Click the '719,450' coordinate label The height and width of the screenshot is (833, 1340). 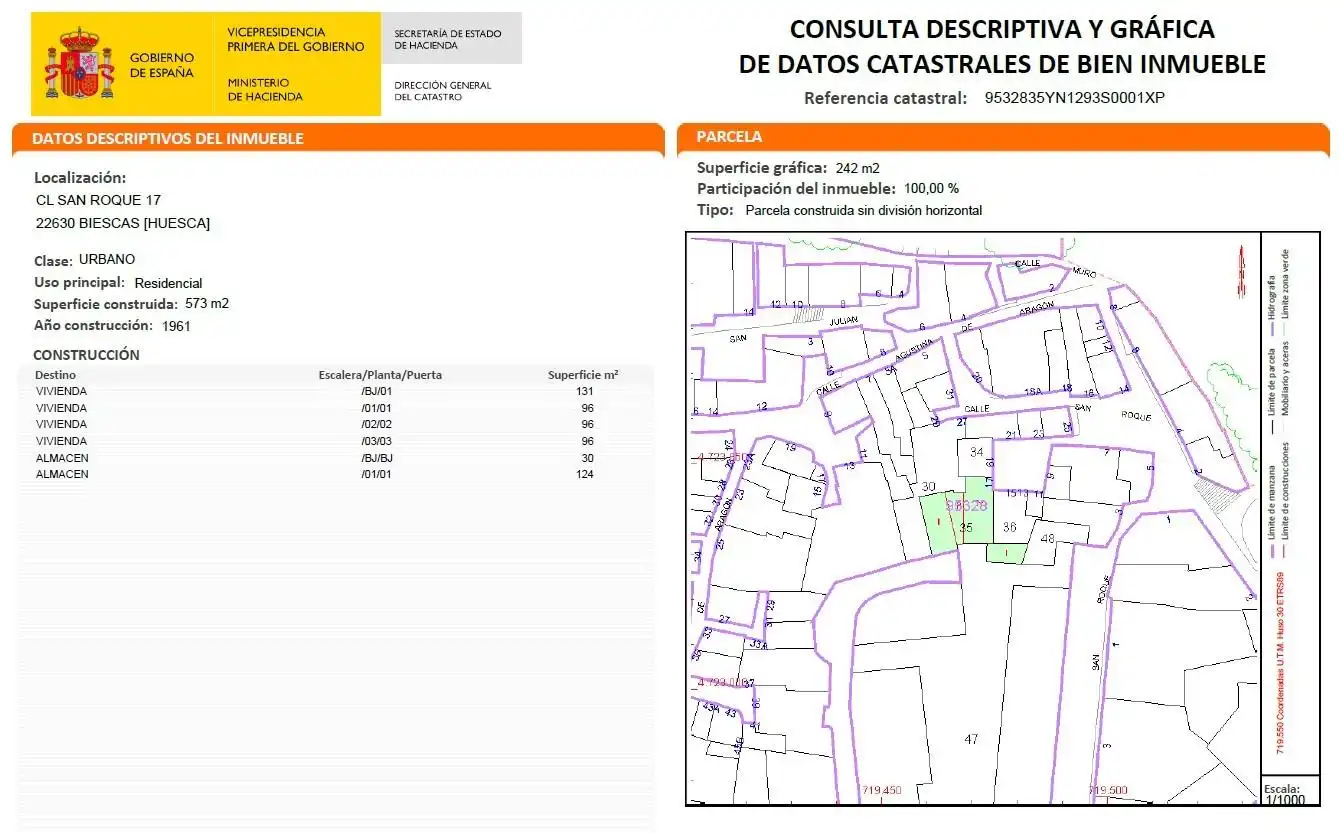[881, 791]
